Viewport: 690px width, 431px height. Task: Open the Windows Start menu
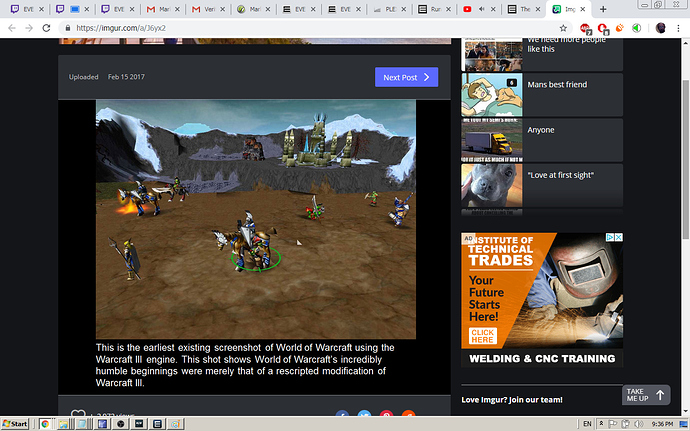(15, 424)
